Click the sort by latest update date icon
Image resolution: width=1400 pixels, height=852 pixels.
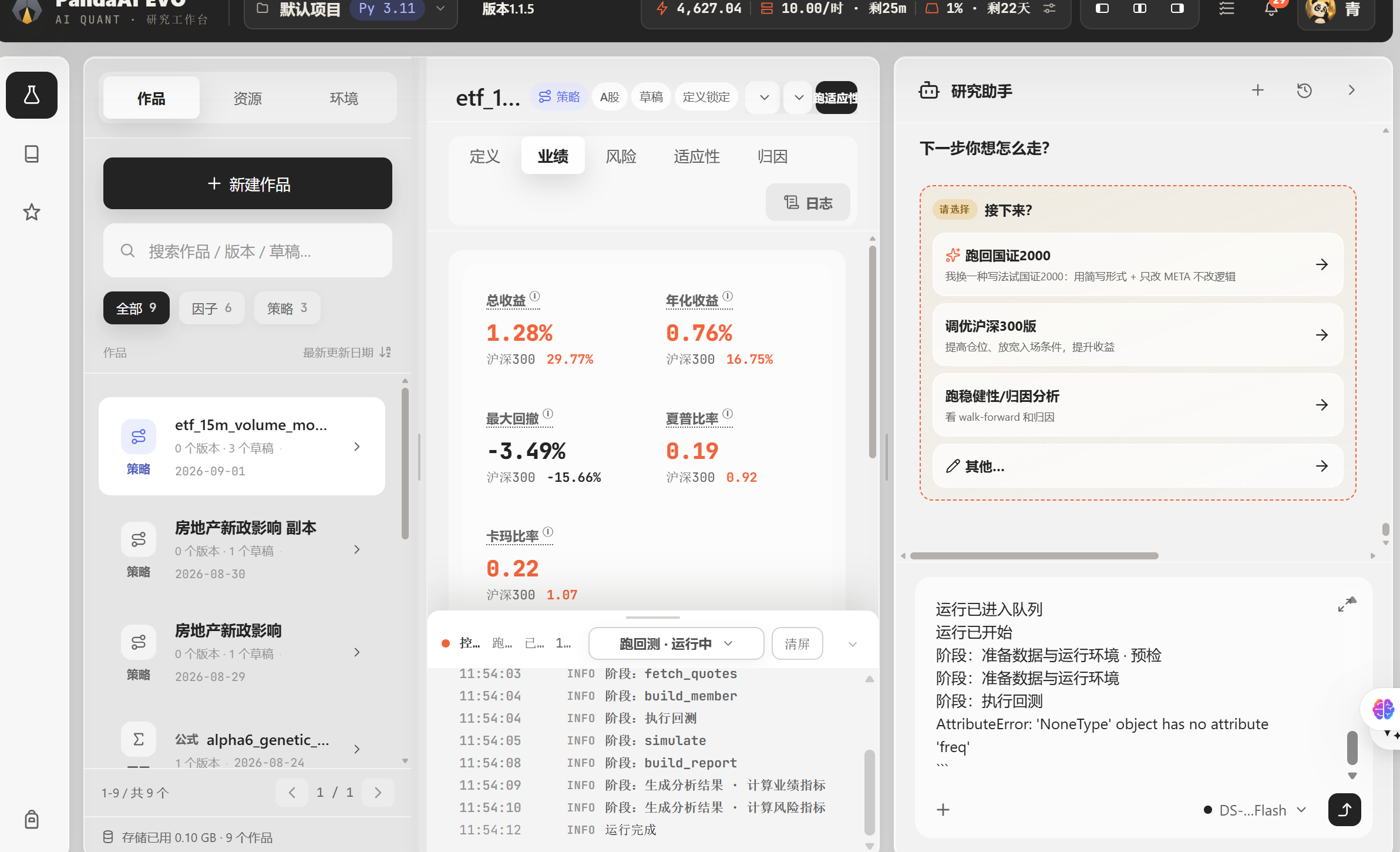tap(385, 352)
